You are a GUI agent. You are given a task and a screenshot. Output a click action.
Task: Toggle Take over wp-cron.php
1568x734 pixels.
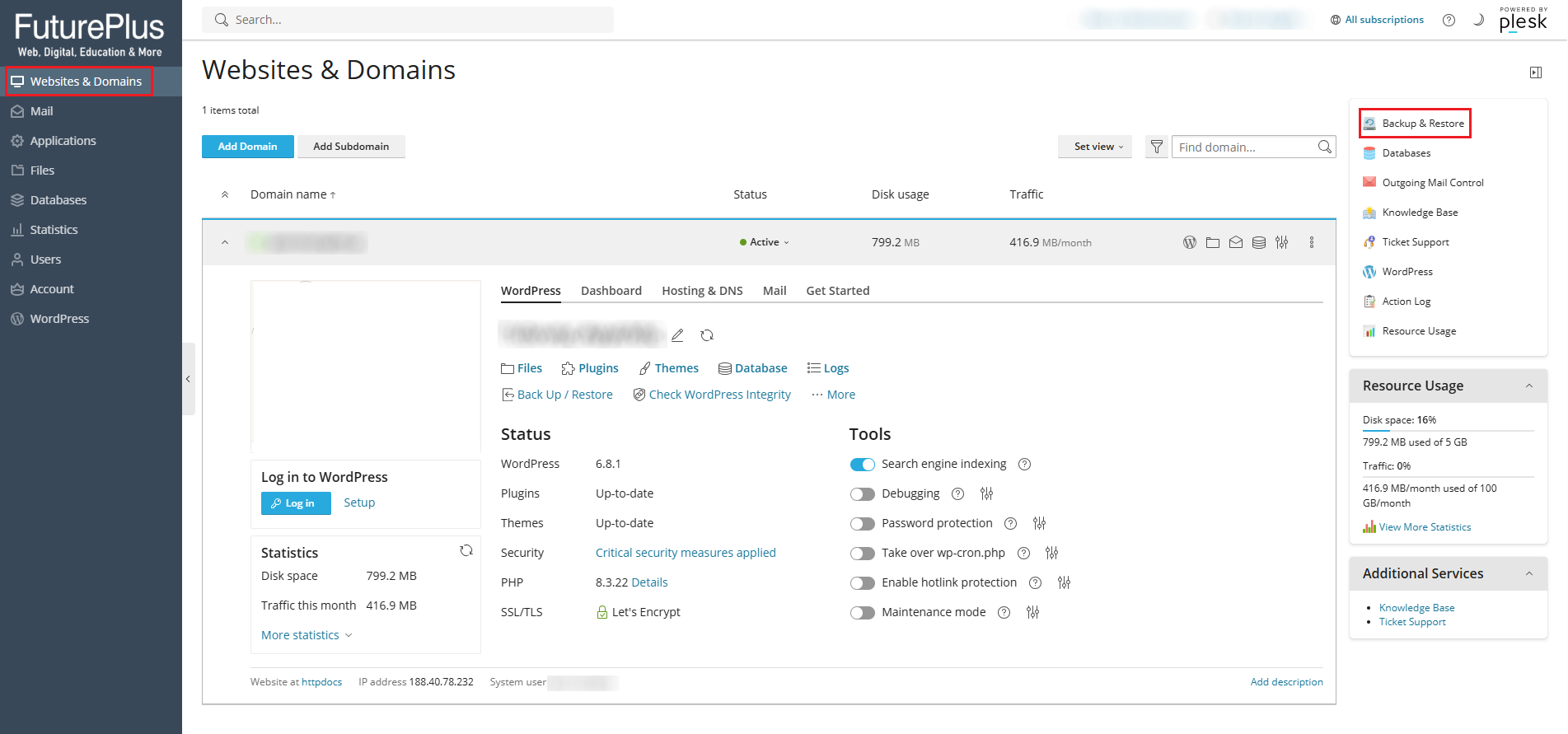tap(863, 554)
